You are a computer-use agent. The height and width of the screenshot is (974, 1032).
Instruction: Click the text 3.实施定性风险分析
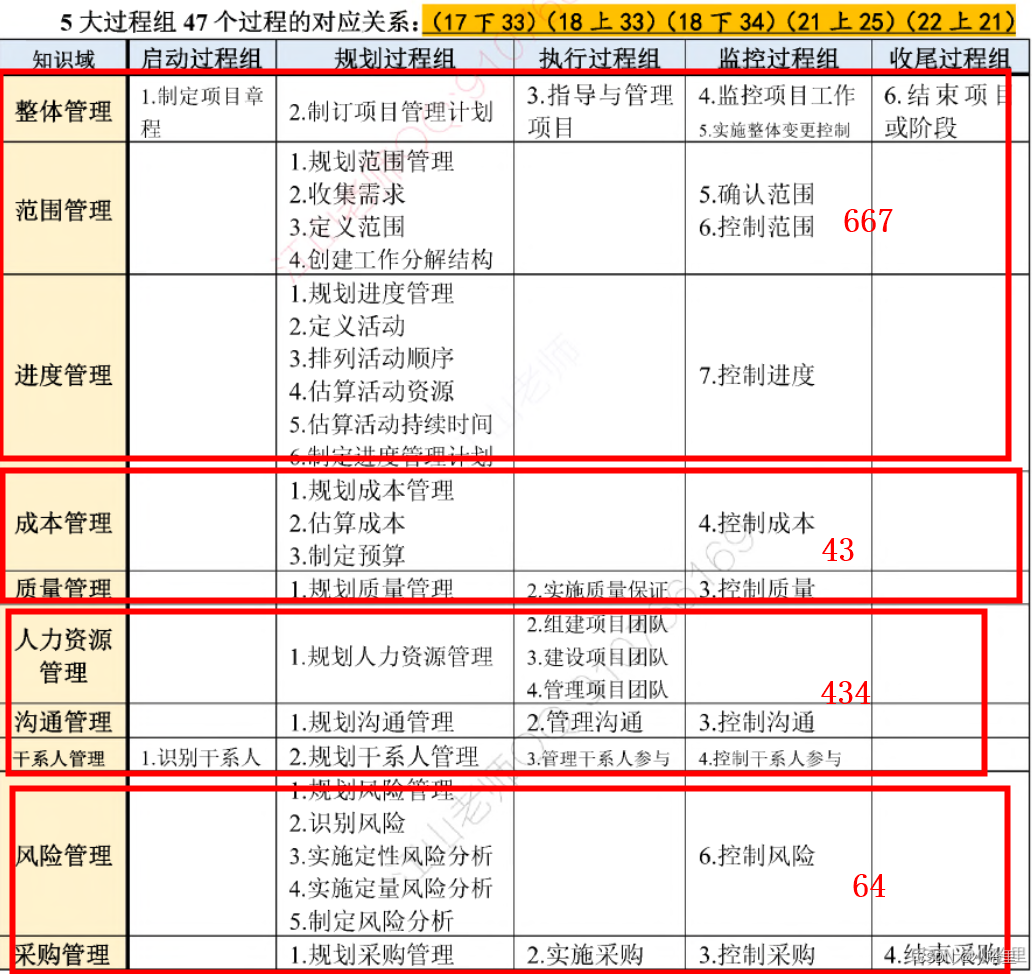coord(391,856)
